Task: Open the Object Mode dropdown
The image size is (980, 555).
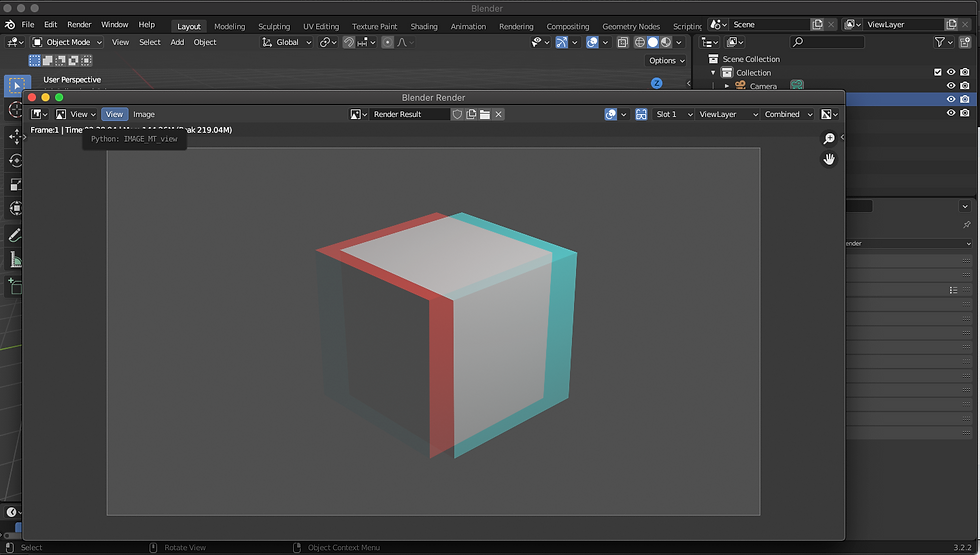Action: [x=67, y=42]
